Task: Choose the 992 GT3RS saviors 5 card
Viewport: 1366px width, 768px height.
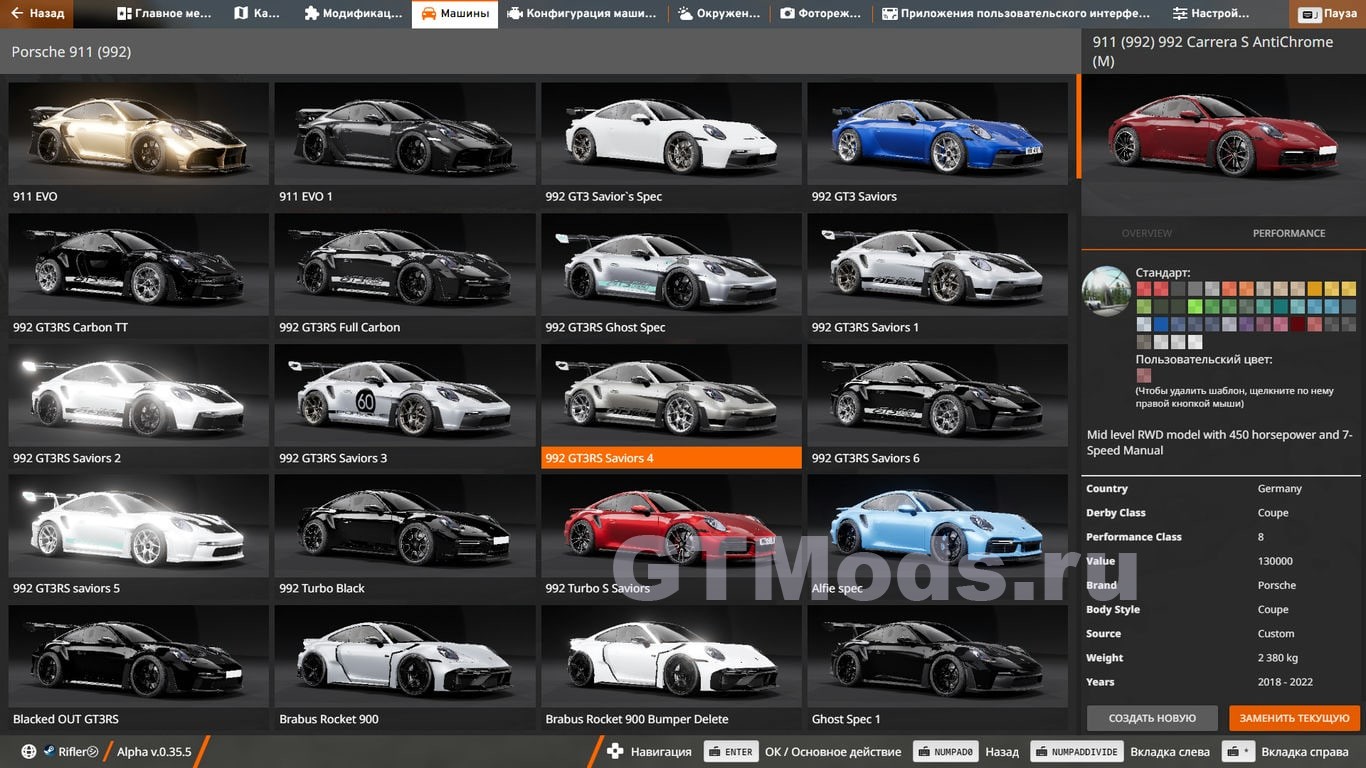Action: click(x=138, y=536)
